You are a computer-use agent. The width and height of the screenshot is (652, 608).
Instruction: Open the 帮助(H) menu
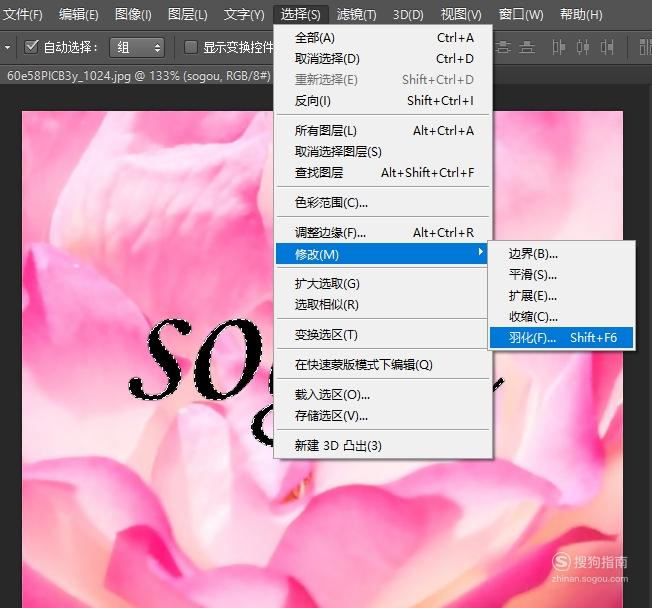pyautogui.click(x=581, y=15)
